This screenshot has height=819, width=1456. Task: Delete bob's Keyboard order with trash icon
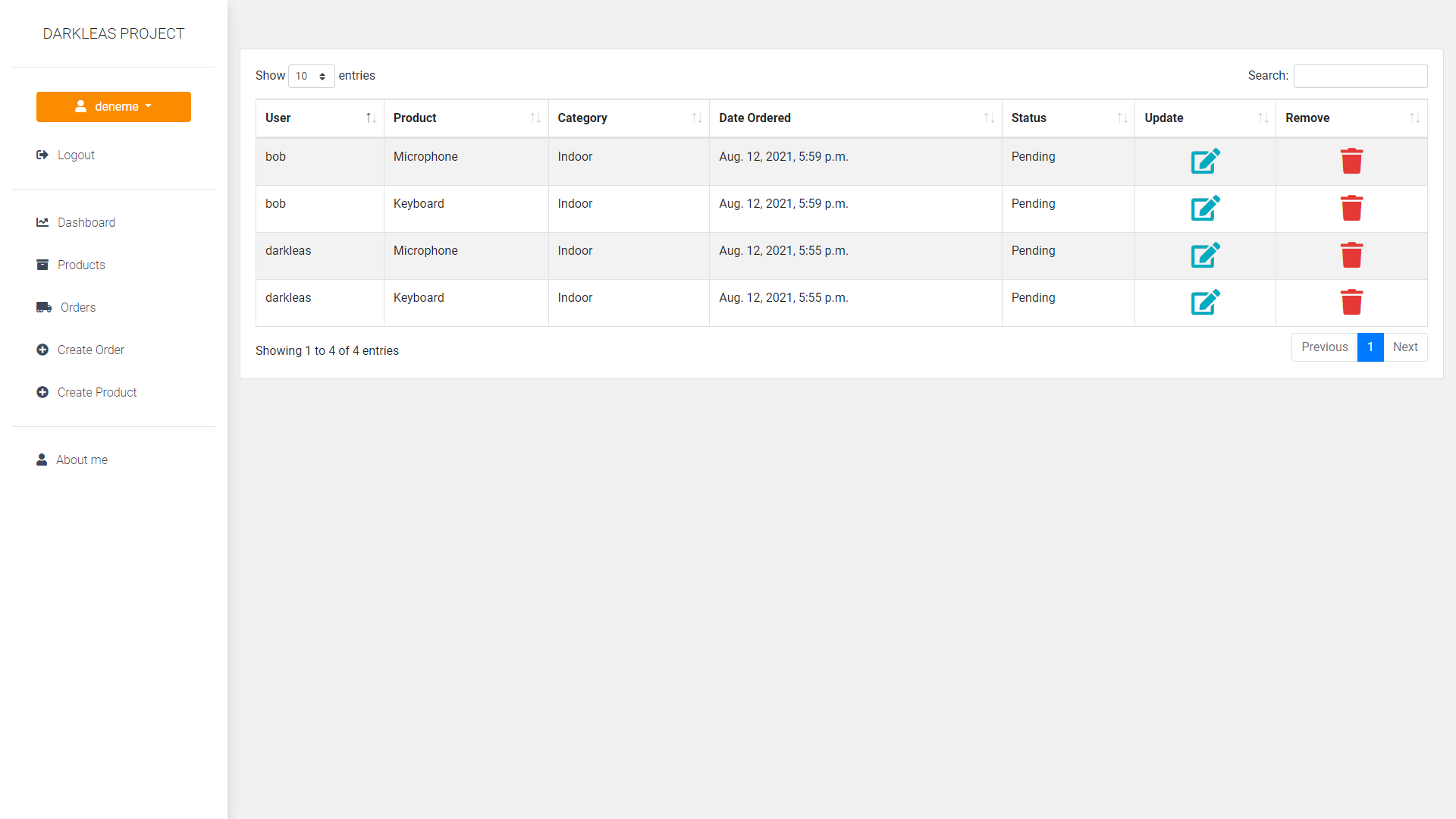pos(1351,209)
